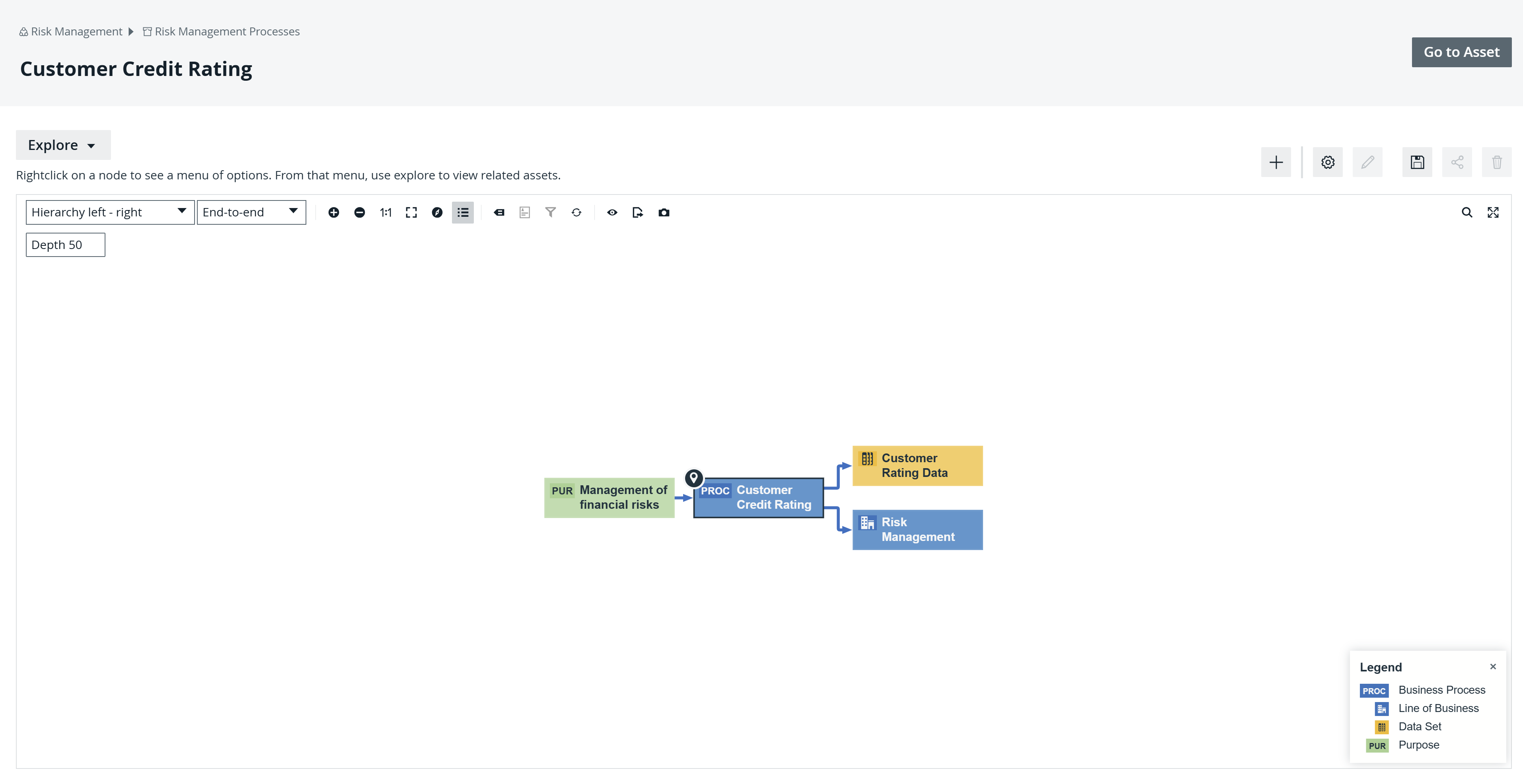This screenshot has width=1523, height=784.
Task: Toggle the preview eye option
Action: (612, 212)
